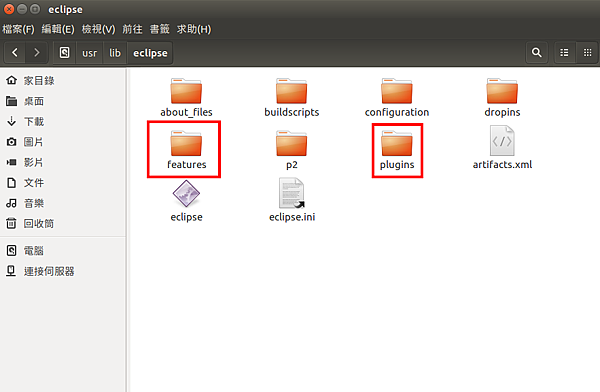Open the 求助(H) help menu

tap(194, 29)
